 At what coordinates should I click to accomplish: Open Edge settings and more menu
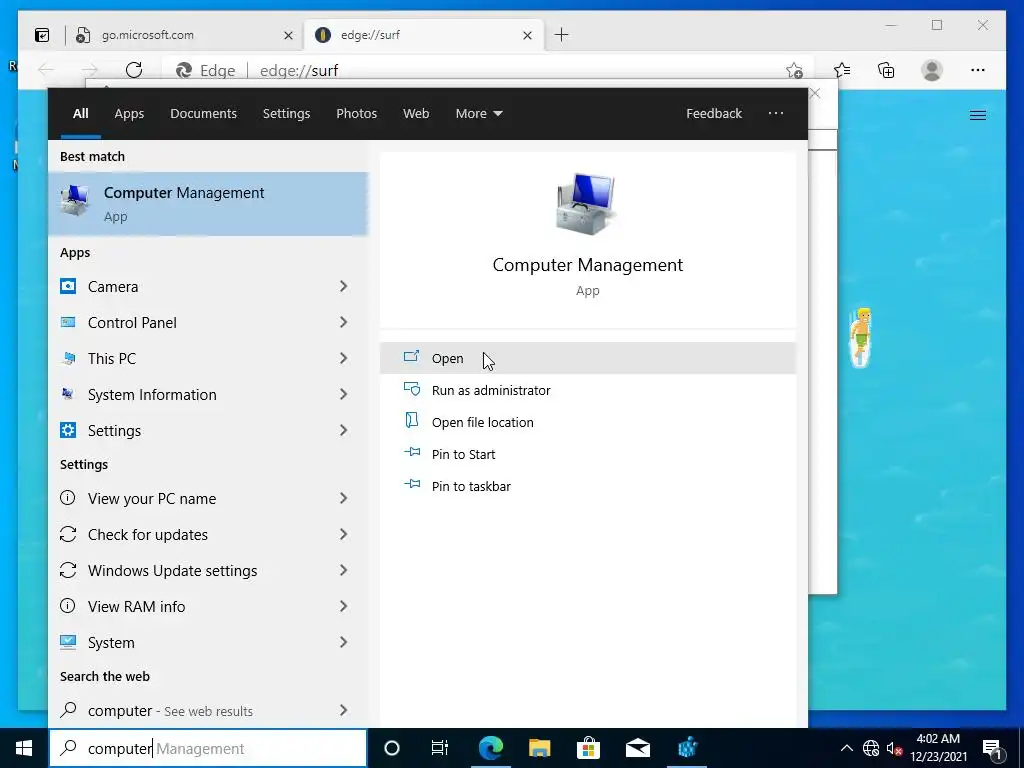[978, 70]
